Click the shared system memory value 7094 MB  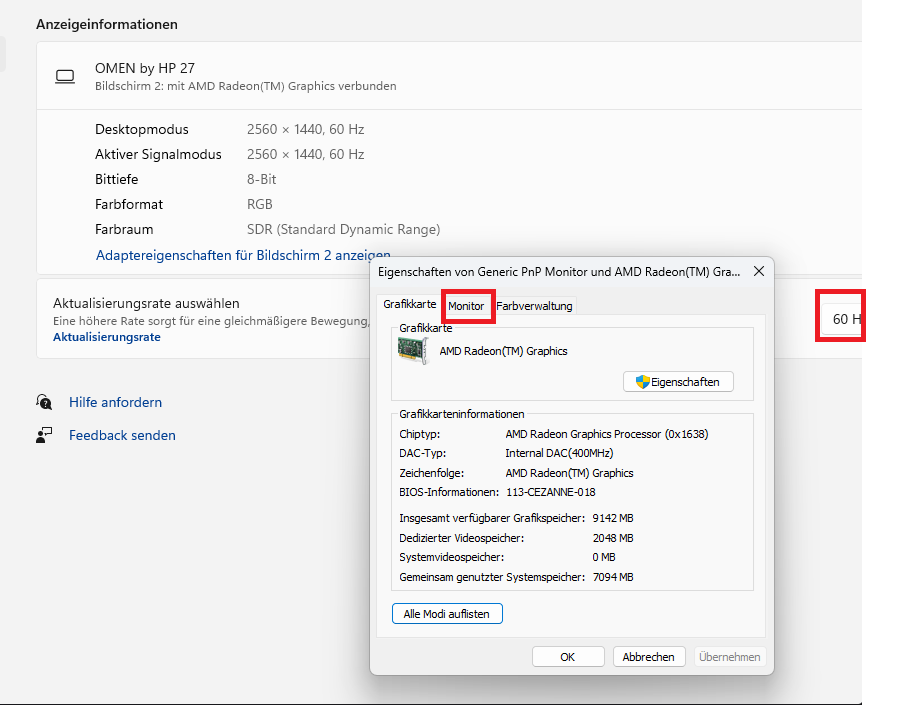613,577
